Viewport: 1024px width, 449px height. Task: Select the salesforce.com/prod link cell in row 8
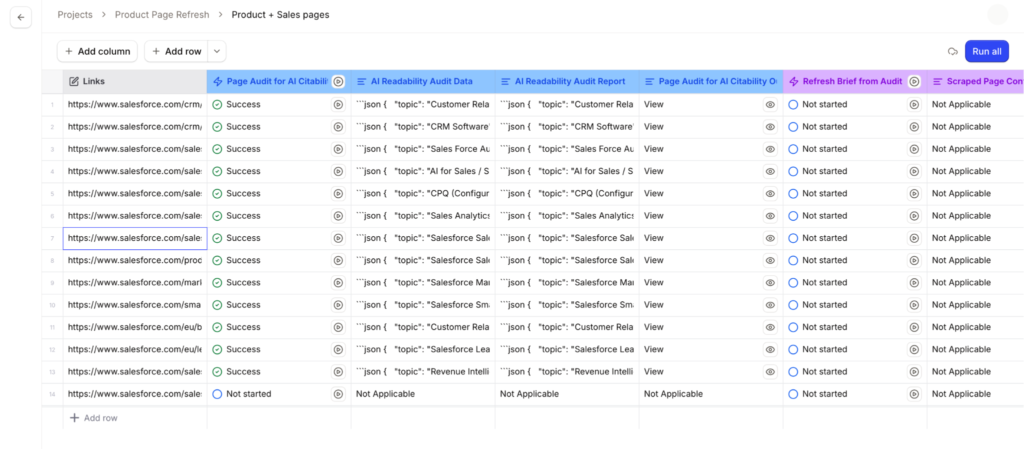click(135, 260)
